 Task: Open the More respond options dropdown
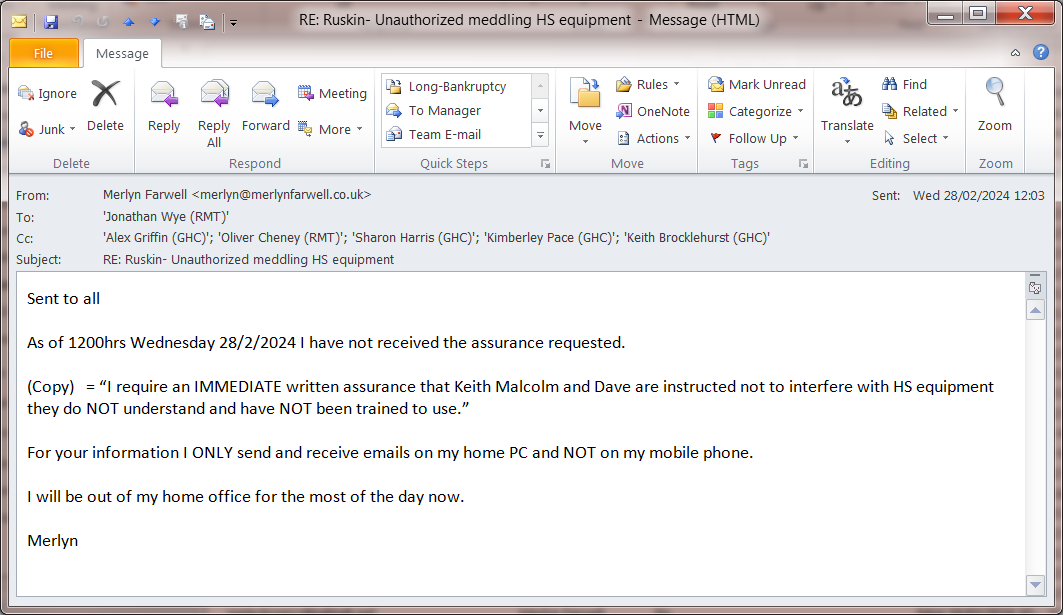[x=331, y=129]
